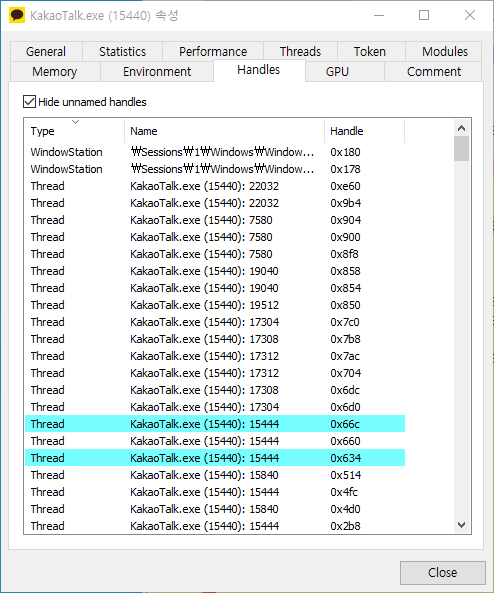Screen dimensions: 494x593
Task: Sort by the Type column header
Action: coord(75,131)
